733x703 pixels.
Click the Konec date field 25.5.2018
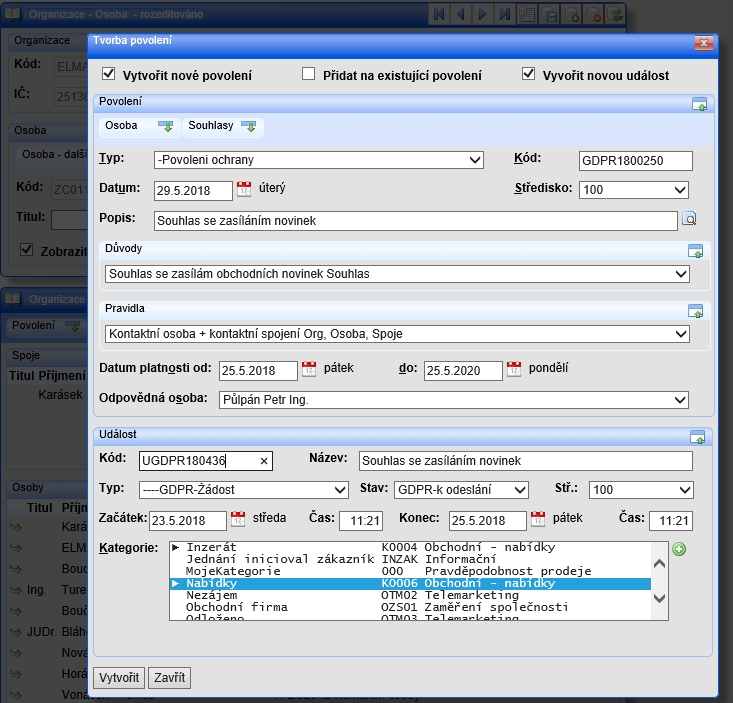(x=488, y=521)
